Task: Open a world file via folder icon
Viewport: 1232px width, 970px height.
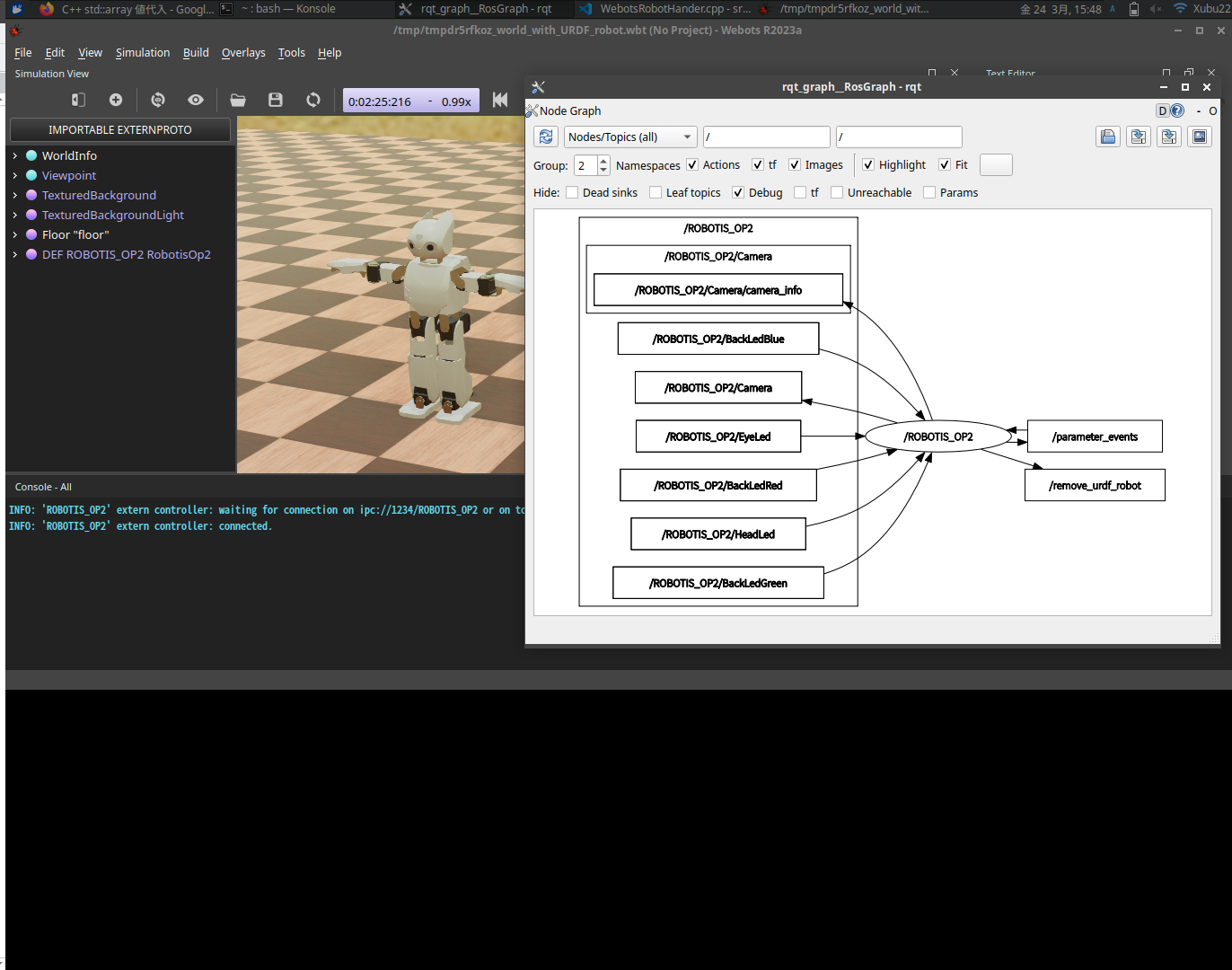Action: pyautogui.click(x=238, y=100)
